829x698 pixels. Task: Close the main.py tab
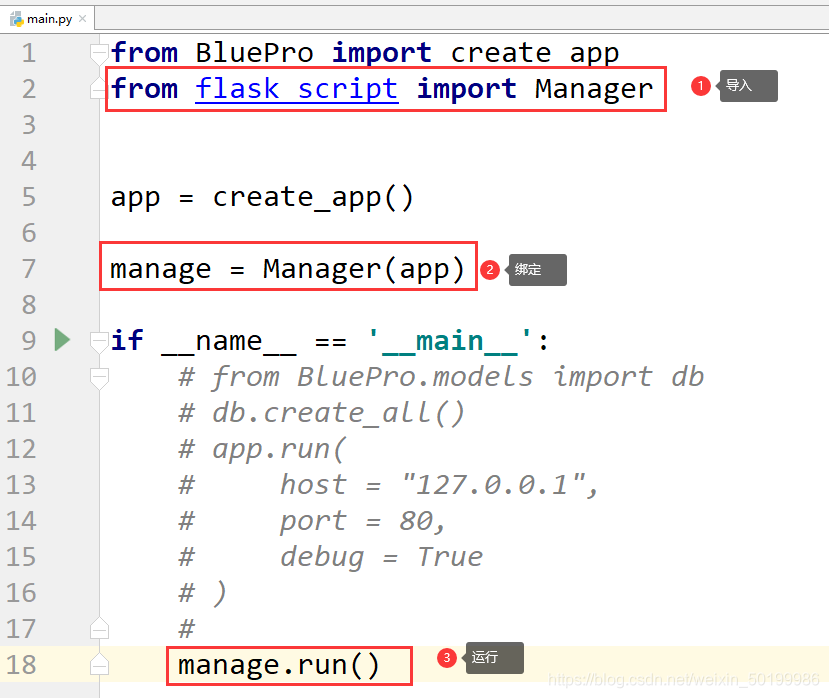[82, 19]
